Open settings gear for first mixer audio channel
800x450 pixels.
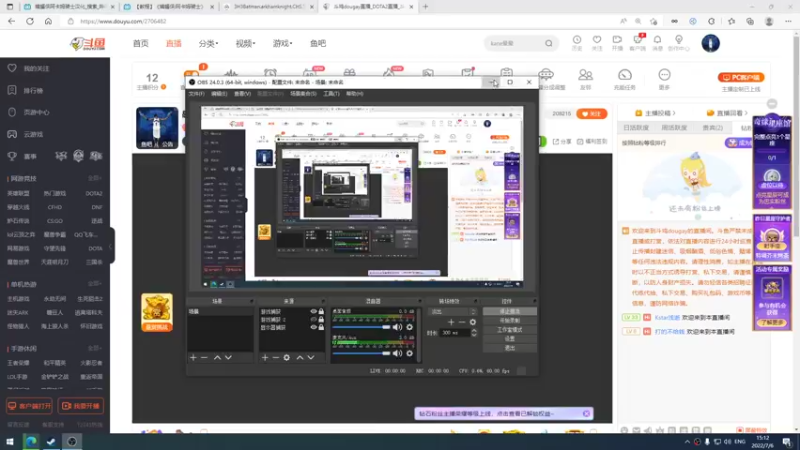(x=409, y=327)
